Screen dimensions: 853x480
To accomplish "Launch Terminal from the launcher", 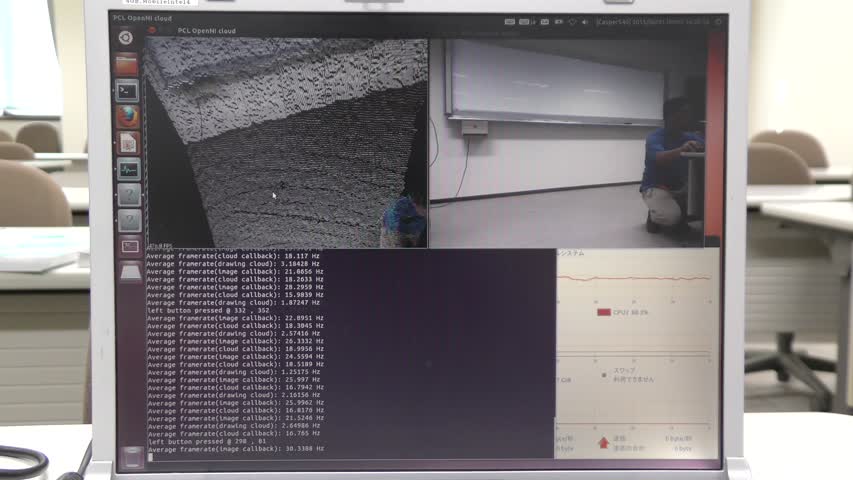I will 127,91.
